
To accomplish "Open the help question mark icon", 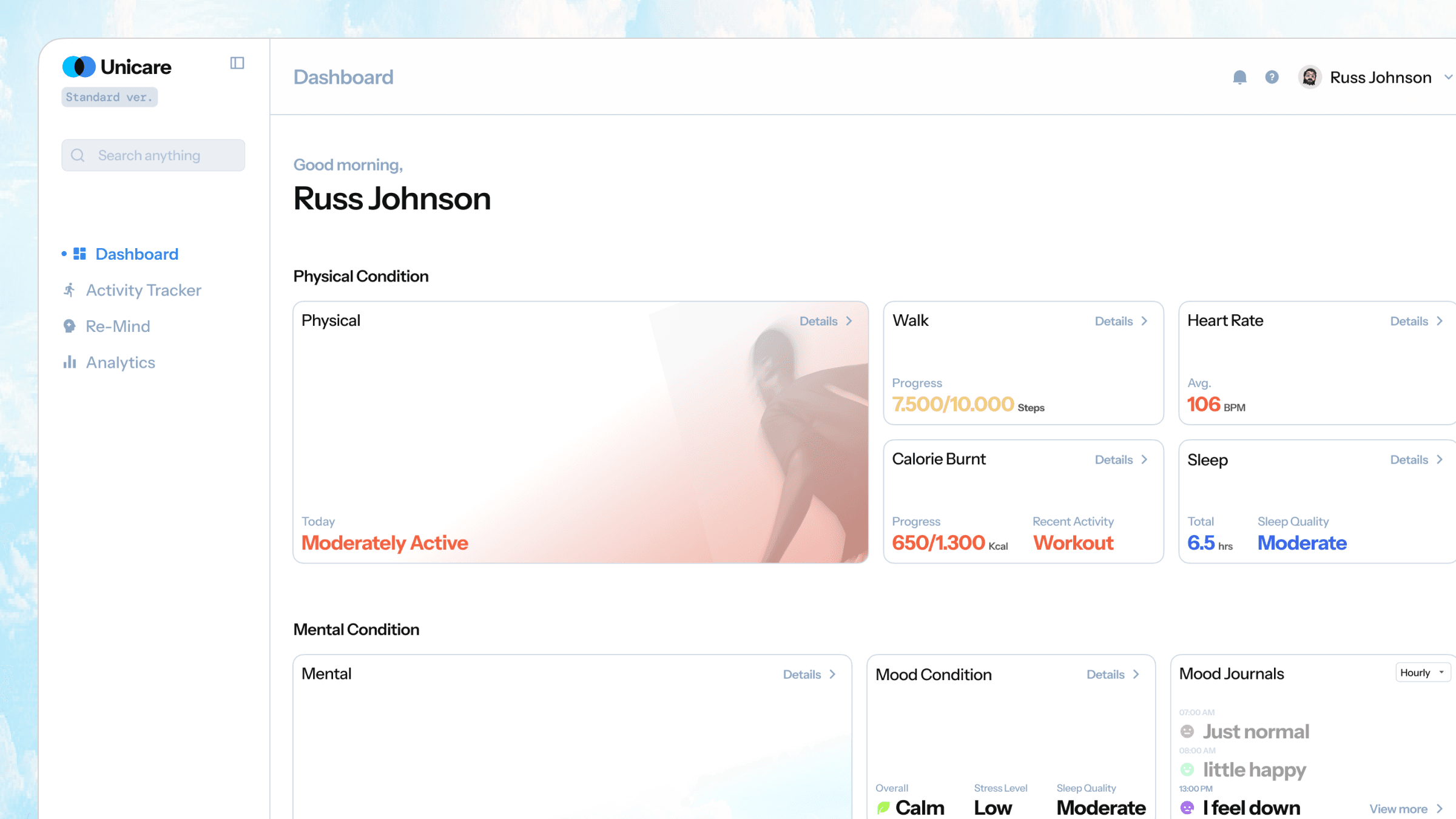I will click(x=1272, y=78).
